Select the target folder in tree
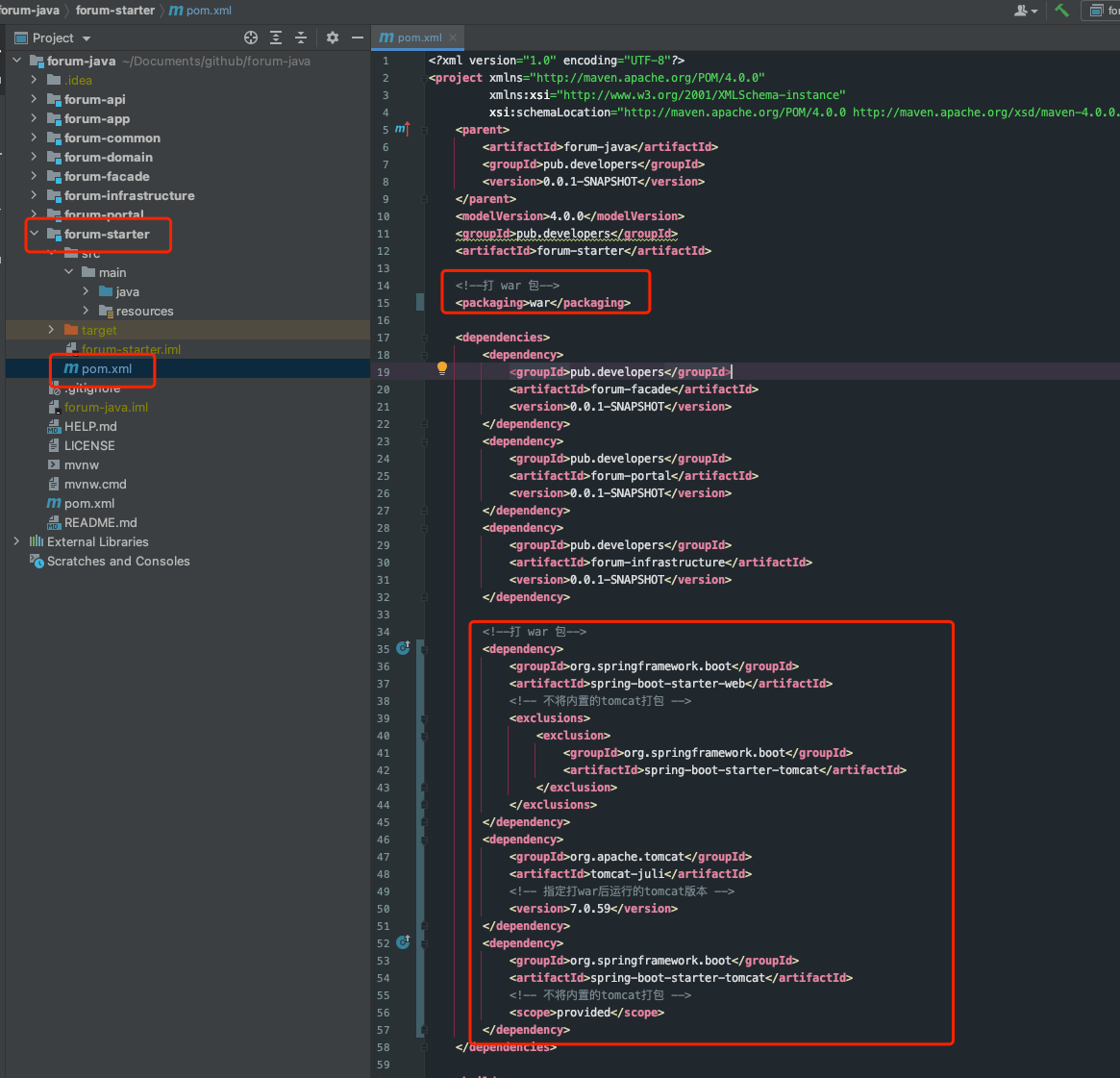This screenshot has height=1078, width=1120. pos(99,330)
